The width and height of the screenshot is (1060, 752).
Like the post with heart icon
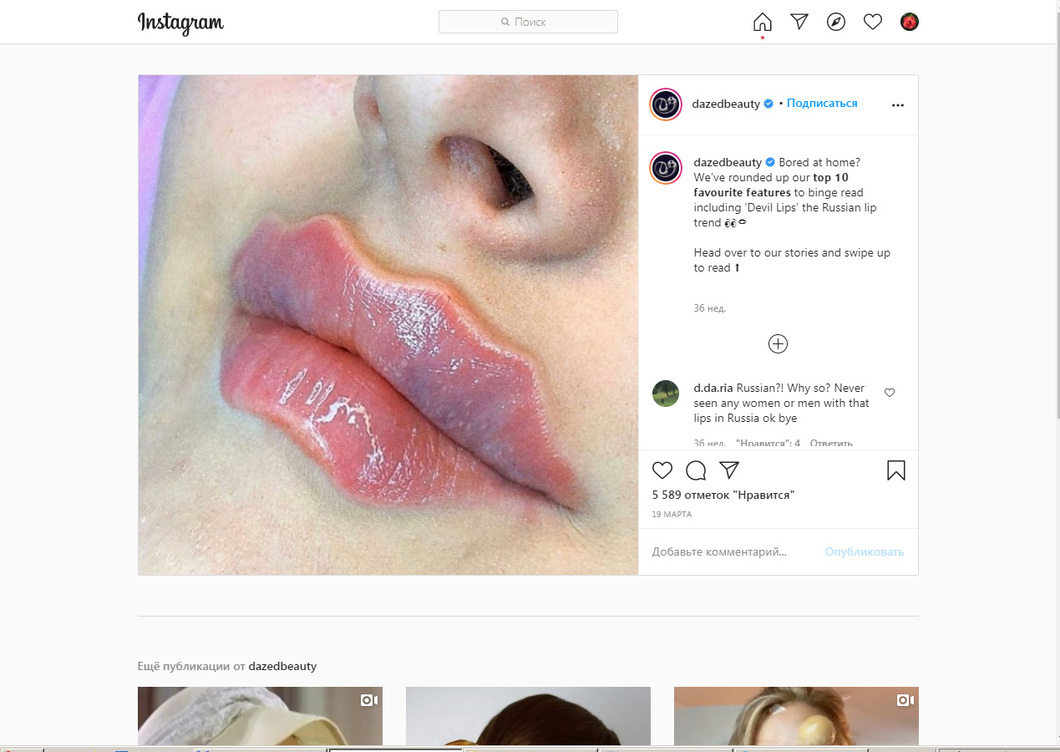(x=662, y=470)
